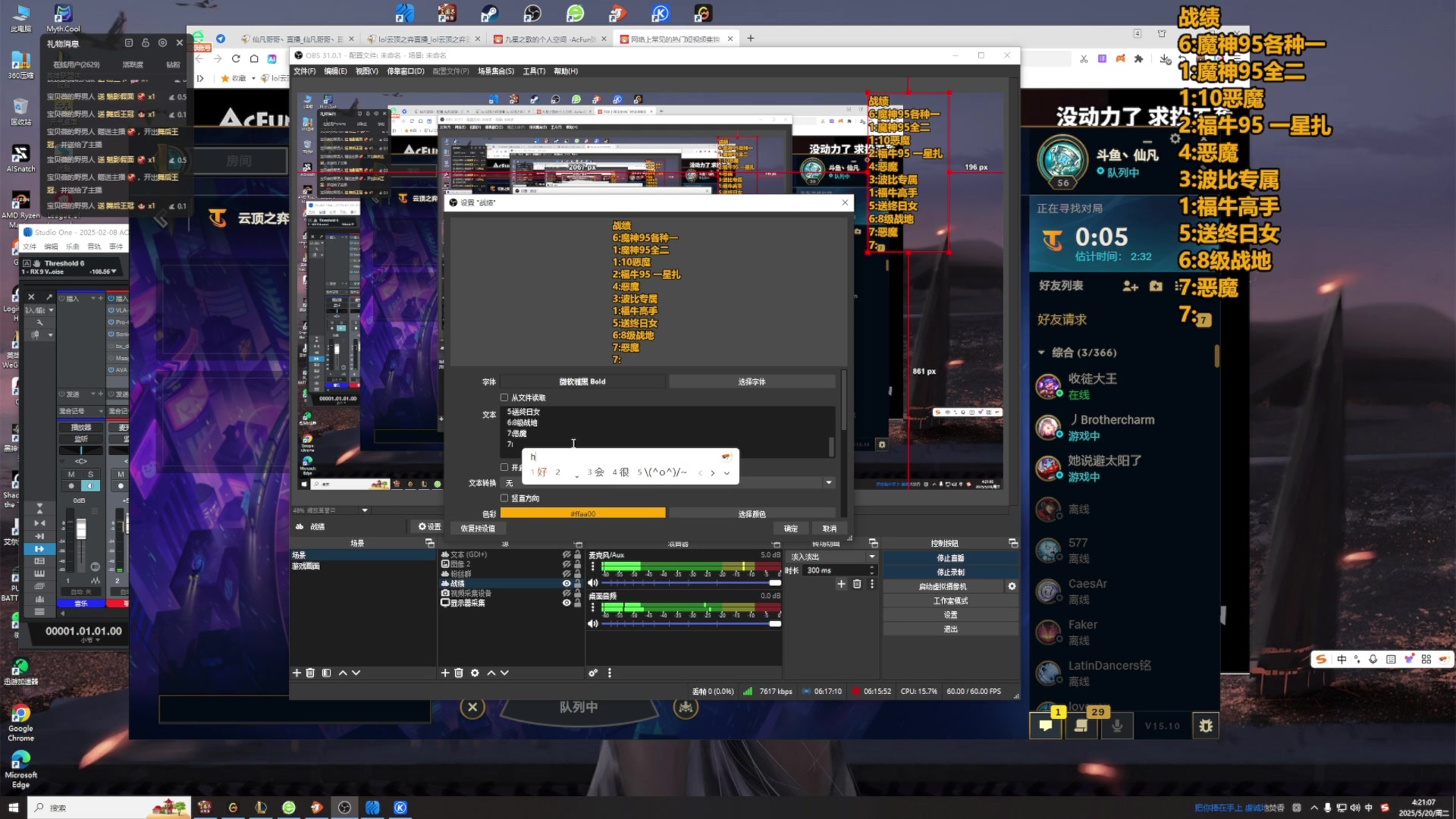1456x819 pixels.
Task: Toggle visibility of 文本 (GDI+) source
Action: tap(566, 554)
